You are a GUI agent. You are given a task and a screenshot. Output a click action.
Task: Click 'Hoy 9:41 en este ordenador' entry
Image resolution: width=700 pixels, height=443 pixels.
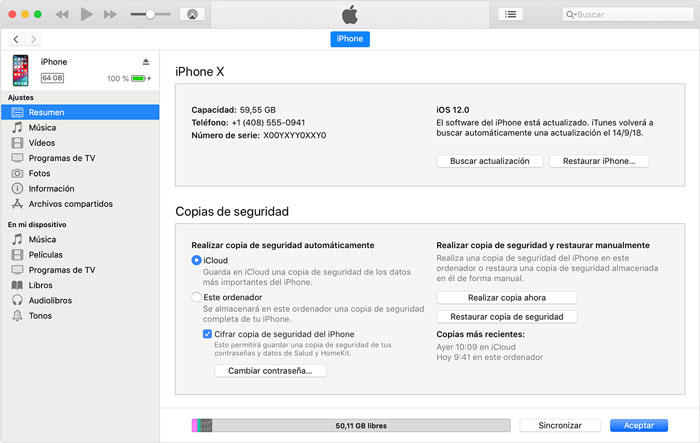[490, 357]
